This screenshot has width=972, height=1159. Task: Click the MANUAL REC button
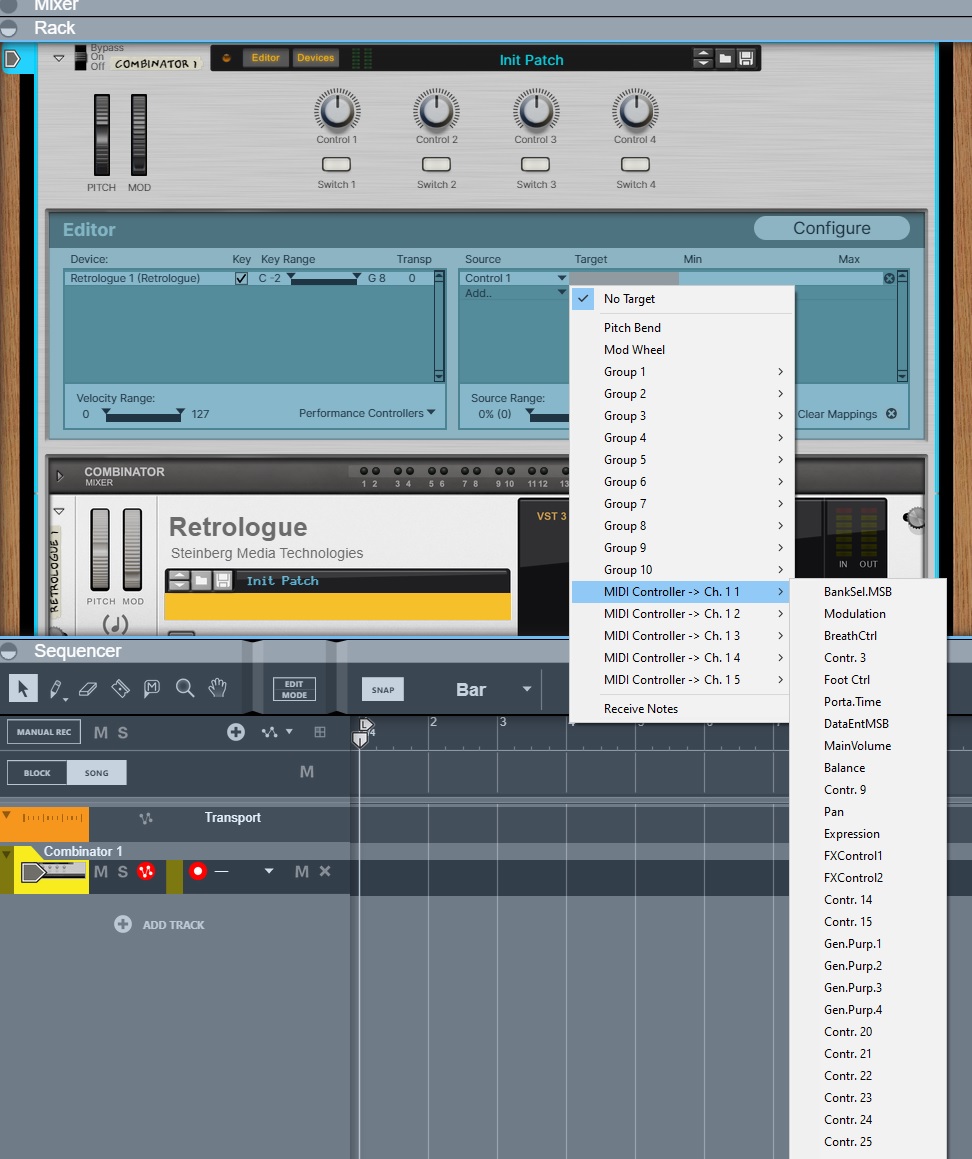[44, 732]
